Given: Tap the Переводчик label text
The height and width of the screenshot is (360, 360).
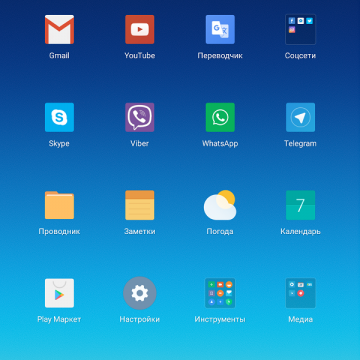Looking at the screenshot, I should tap(220, 56).
